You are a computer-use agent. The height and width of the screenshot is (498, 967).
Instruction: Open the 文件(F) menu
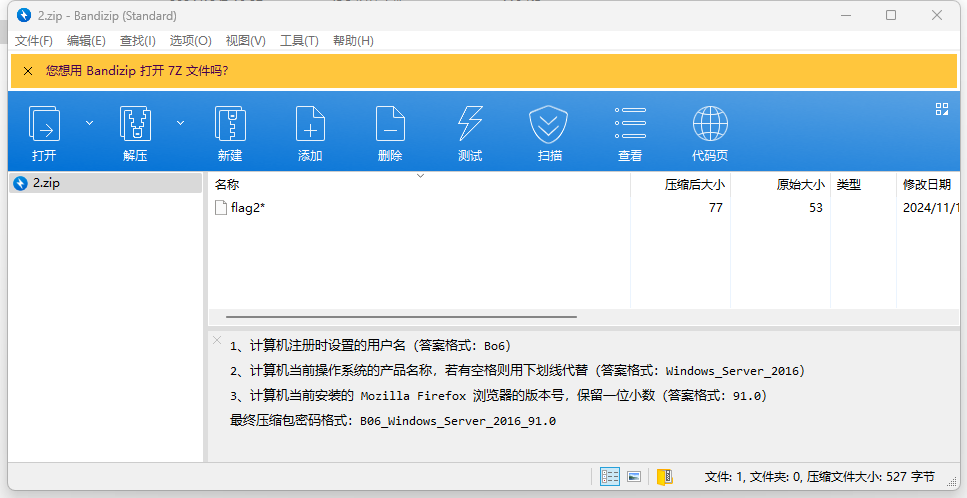pyautogui.click(x=34, y=41)
